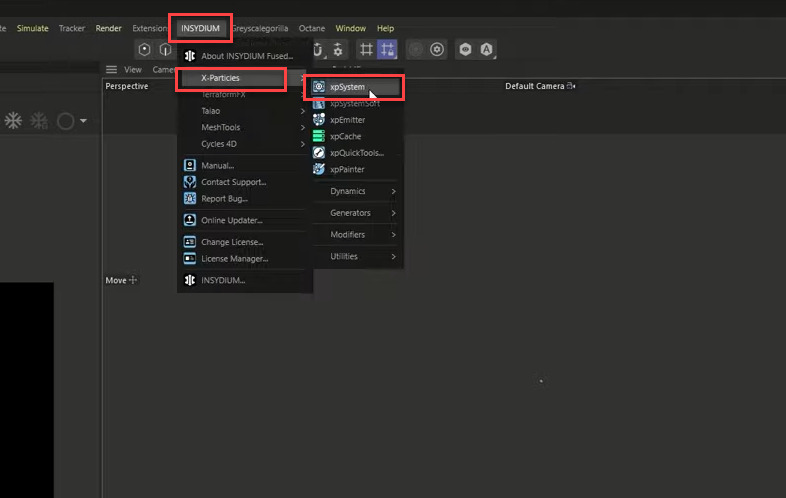Click the License Manager icon

coord(189,258)
